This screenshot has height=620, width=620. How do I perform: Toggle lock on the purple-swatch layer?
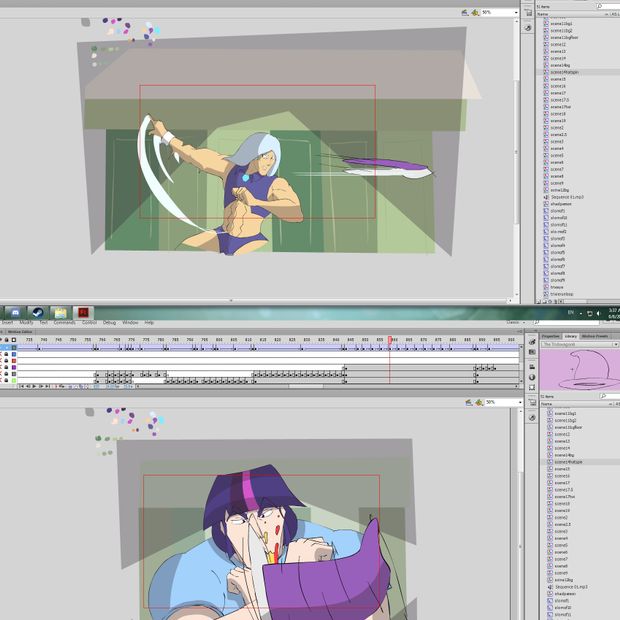(7, 367)
